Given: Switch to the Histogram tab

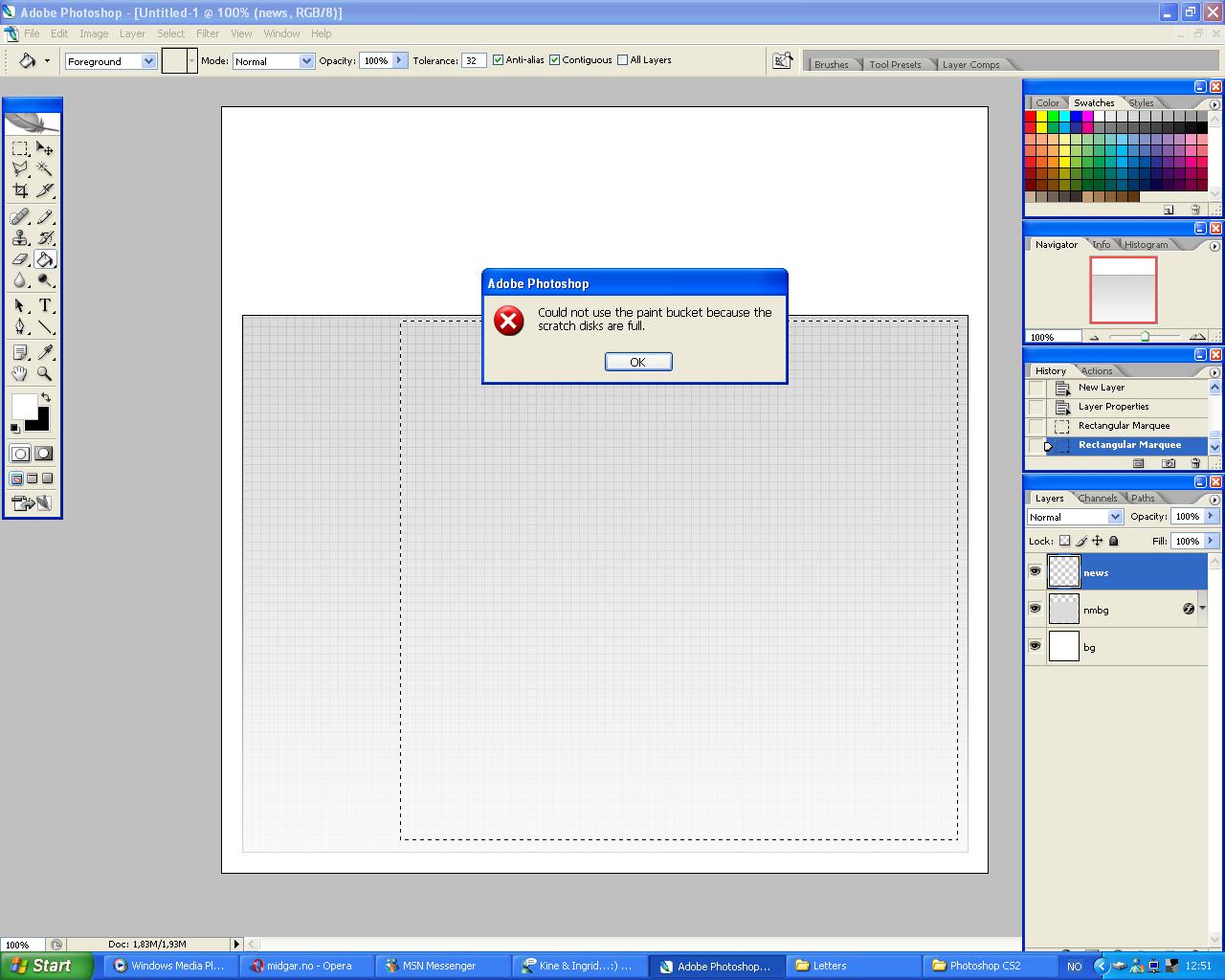Looking at the screenshot, I should [x=1146, y=244].
